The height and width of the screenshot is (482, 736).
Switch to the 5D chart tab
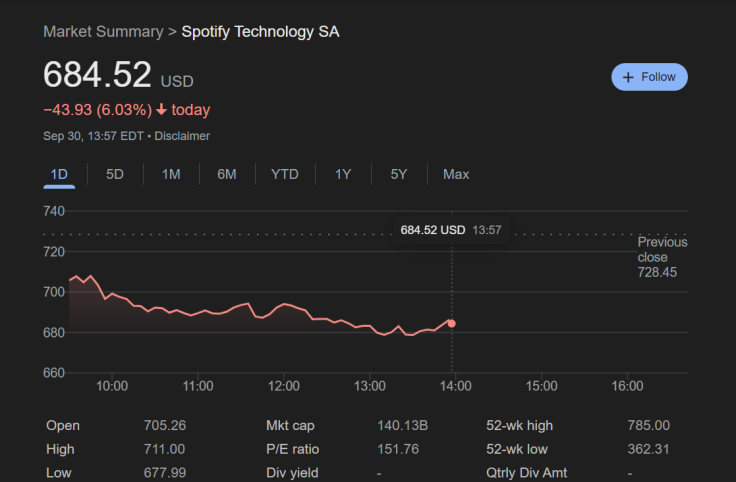coord(115,174)
